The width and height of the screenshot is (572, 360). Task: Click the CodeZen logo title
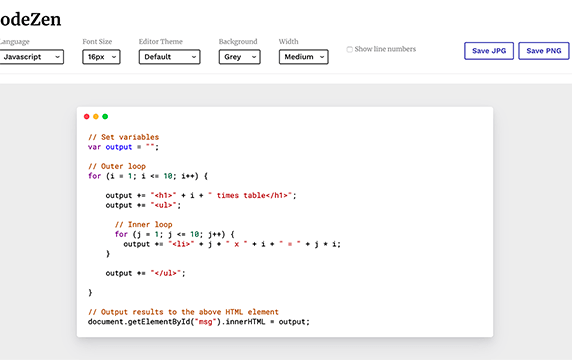tap(31, 19)
